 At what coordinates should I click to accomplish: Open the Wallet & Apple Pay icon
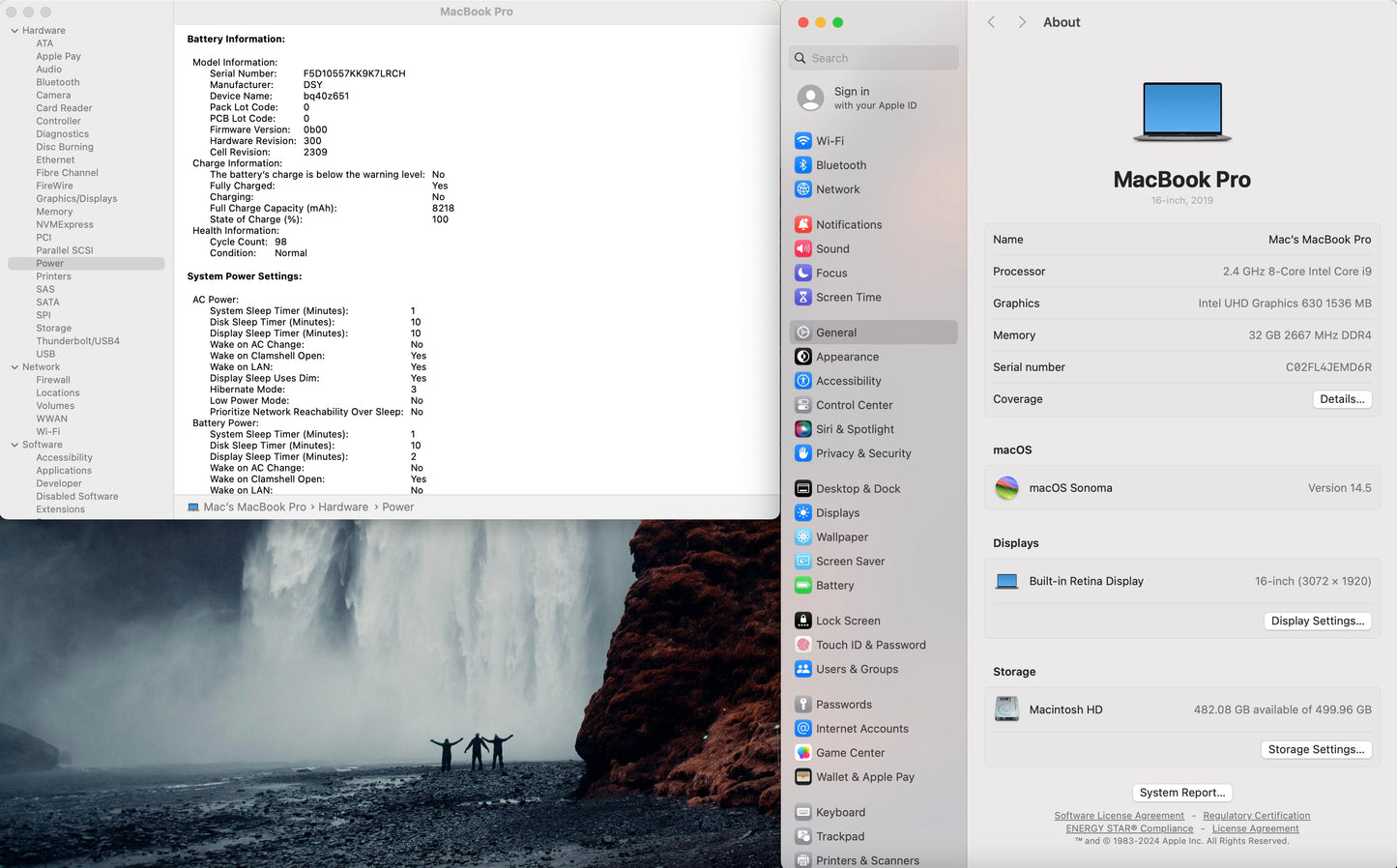[802, 777]
